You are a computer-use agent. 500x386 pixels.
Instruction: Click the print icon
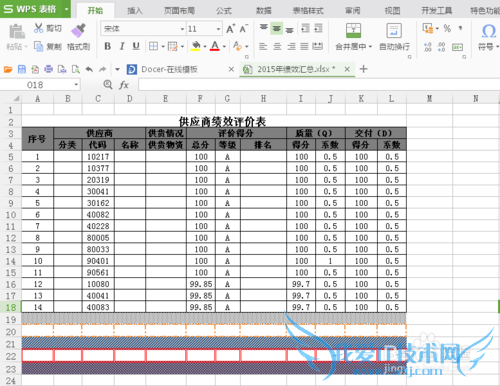[x=49, y=69]
